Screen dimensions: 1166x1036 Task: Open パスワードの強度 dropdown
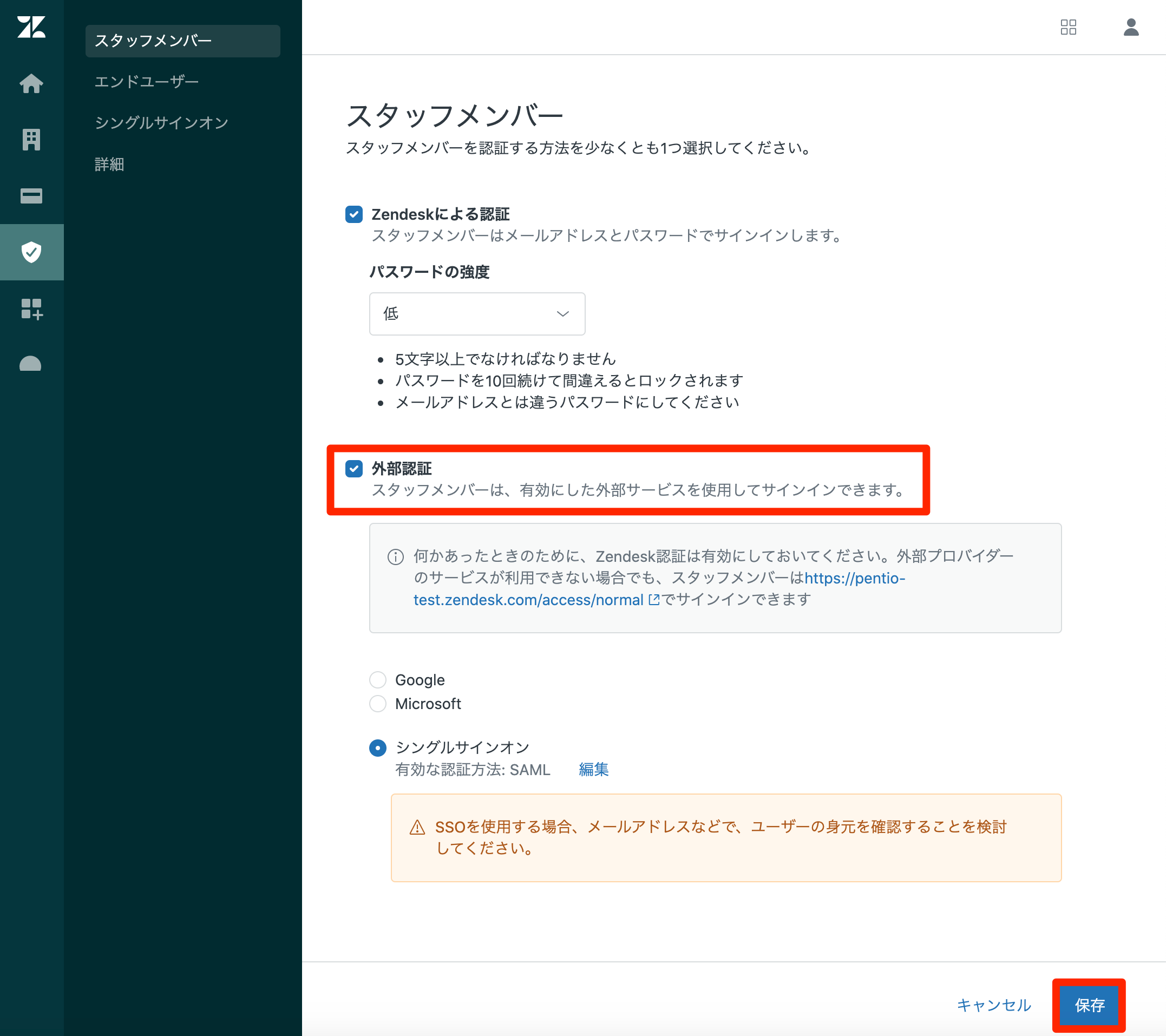click(477, 314)
